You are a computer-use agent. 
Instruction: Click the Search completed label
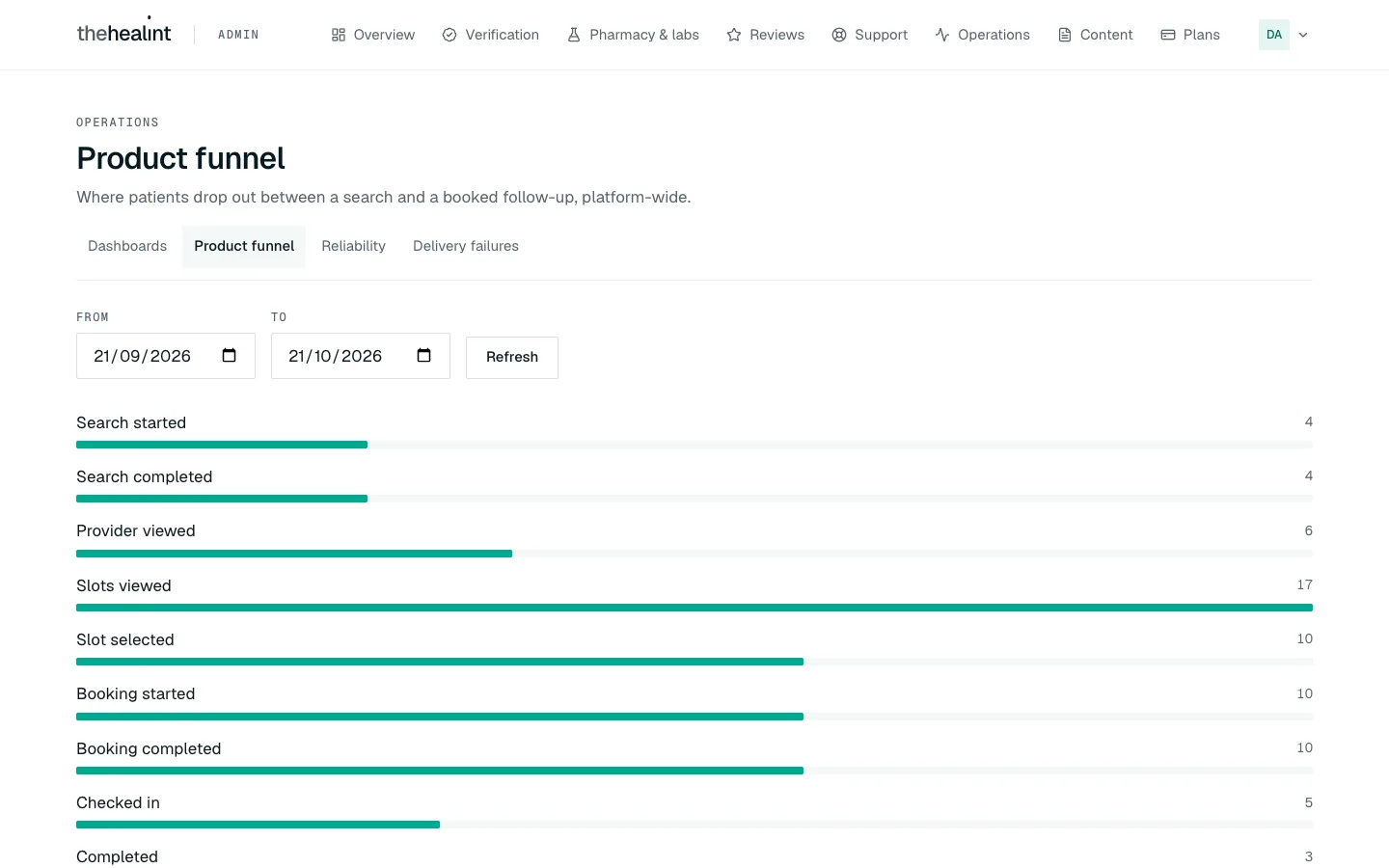(x=145, y=476)
